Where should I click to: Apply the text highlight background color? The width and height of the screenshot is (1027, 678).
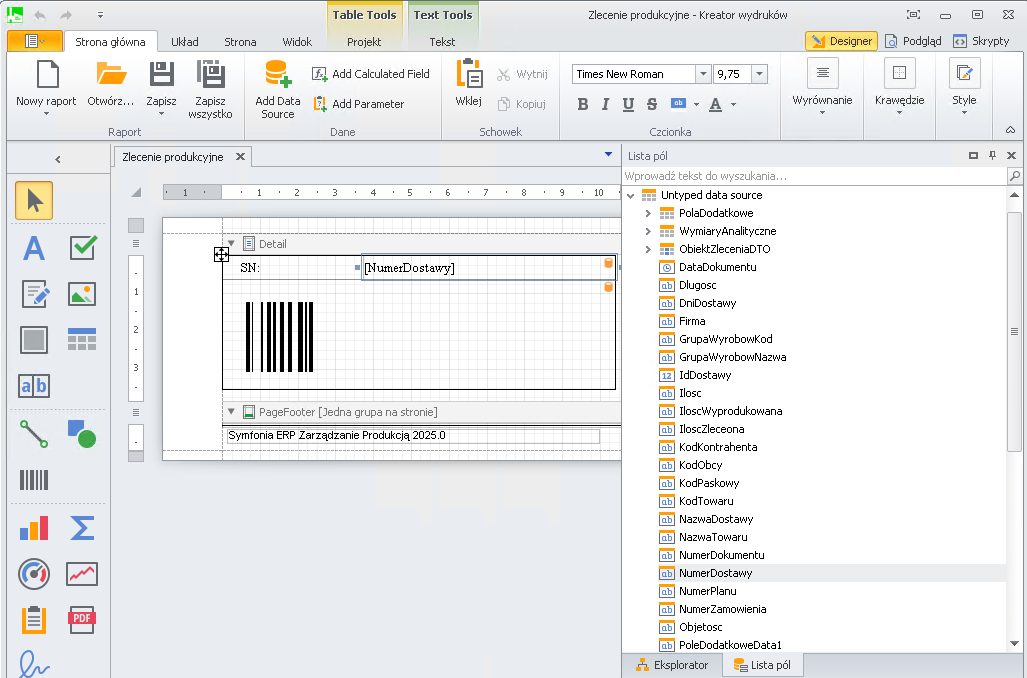click(x=679, y=104)
